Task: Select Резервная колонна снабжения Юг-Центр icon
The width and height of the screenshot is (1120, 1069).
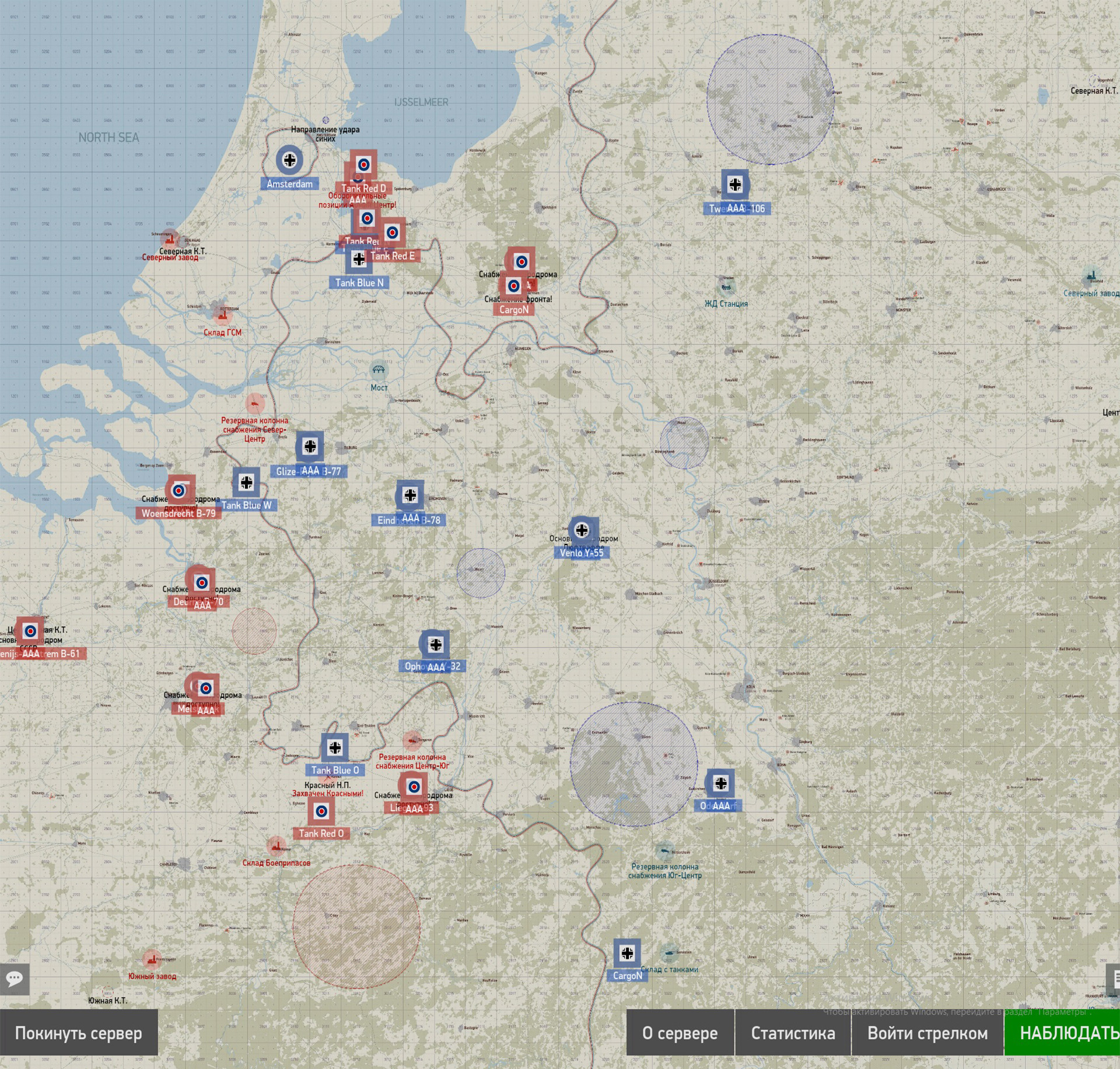Action: point(663,851)
